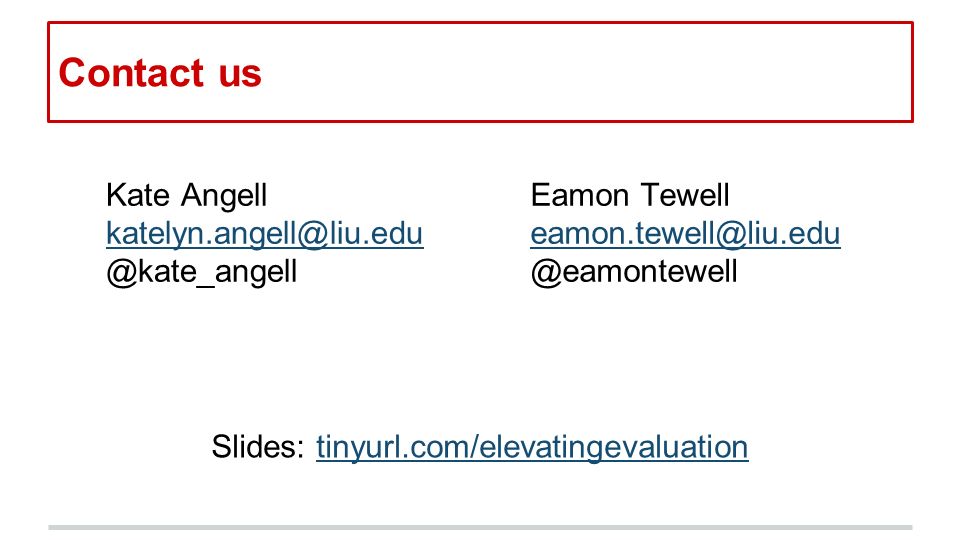Open the eamon.tewell@liu.edu email link
Image resolution: width=960 pixels, height=540 pixels.
point(685,234)
